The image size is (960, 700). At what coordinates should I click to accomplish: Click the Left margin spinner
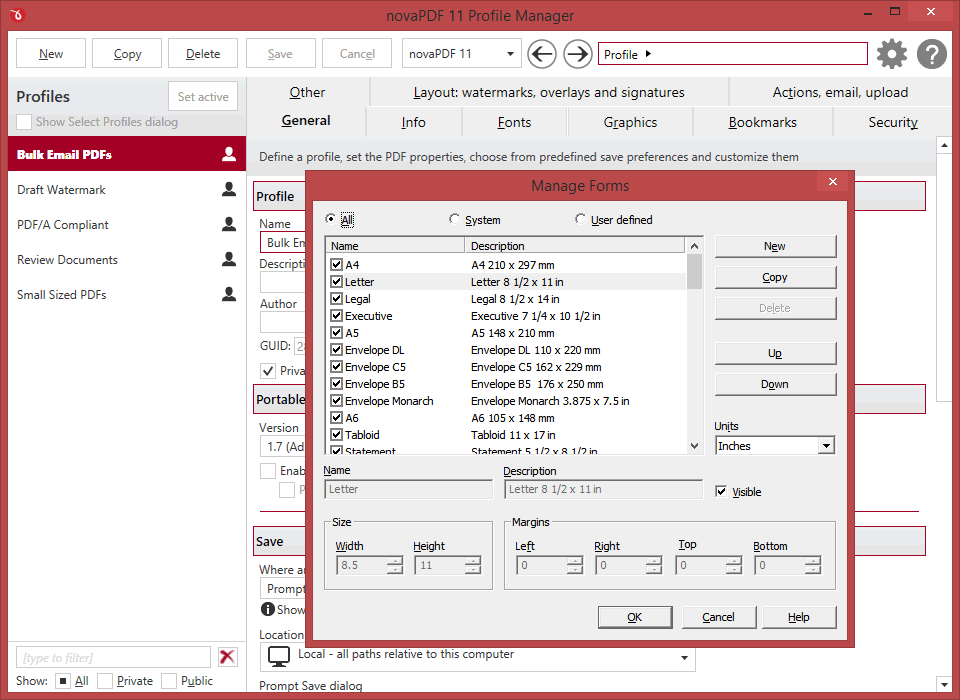coord(574,565)
